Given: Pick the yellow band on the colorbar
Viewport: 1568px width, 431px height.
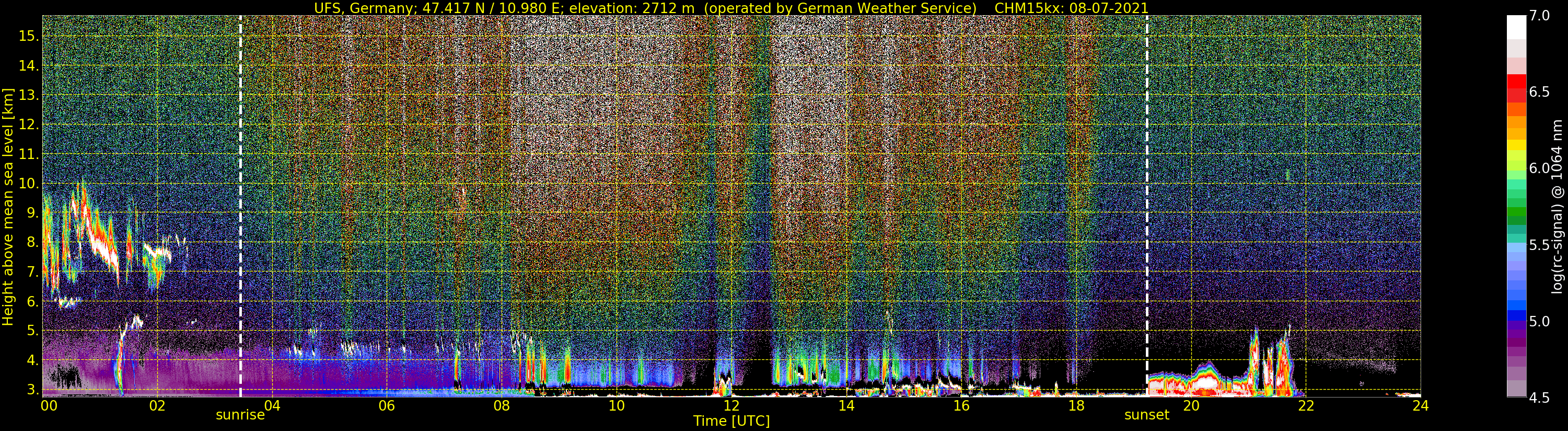Looking at the screenshot, I should coord(1516,145).
